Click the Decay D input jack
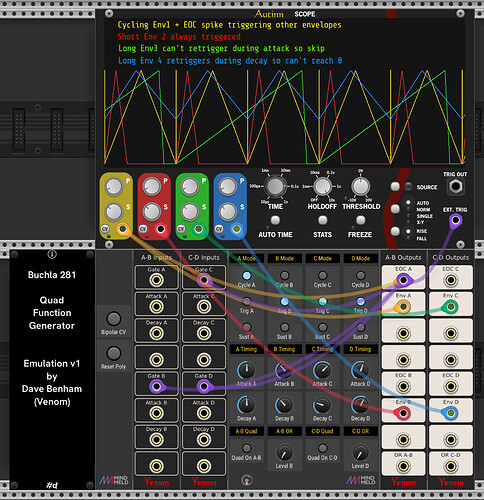Screen dimensions: 484x500 coord(204,439)
